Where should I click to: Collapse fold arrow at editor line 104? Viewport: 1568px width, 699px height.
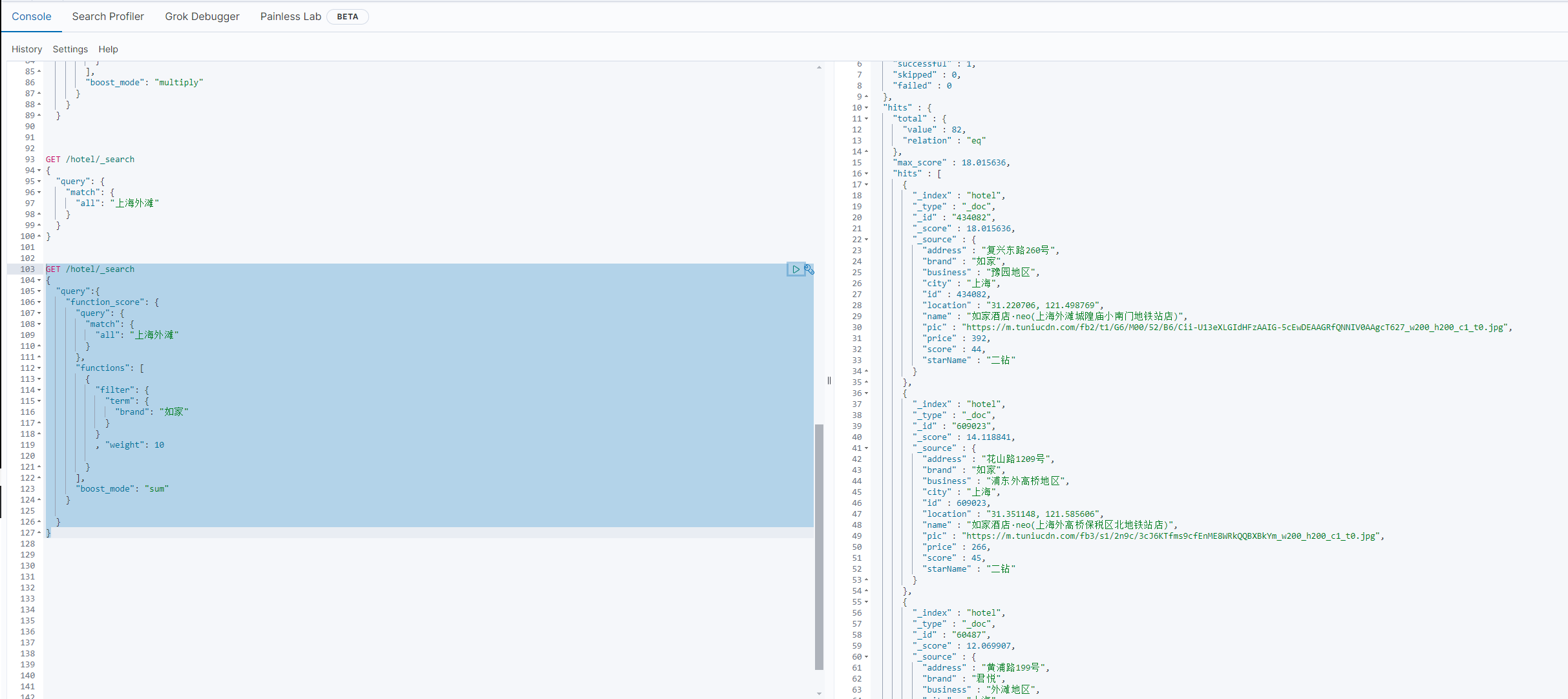click(39, 280)
